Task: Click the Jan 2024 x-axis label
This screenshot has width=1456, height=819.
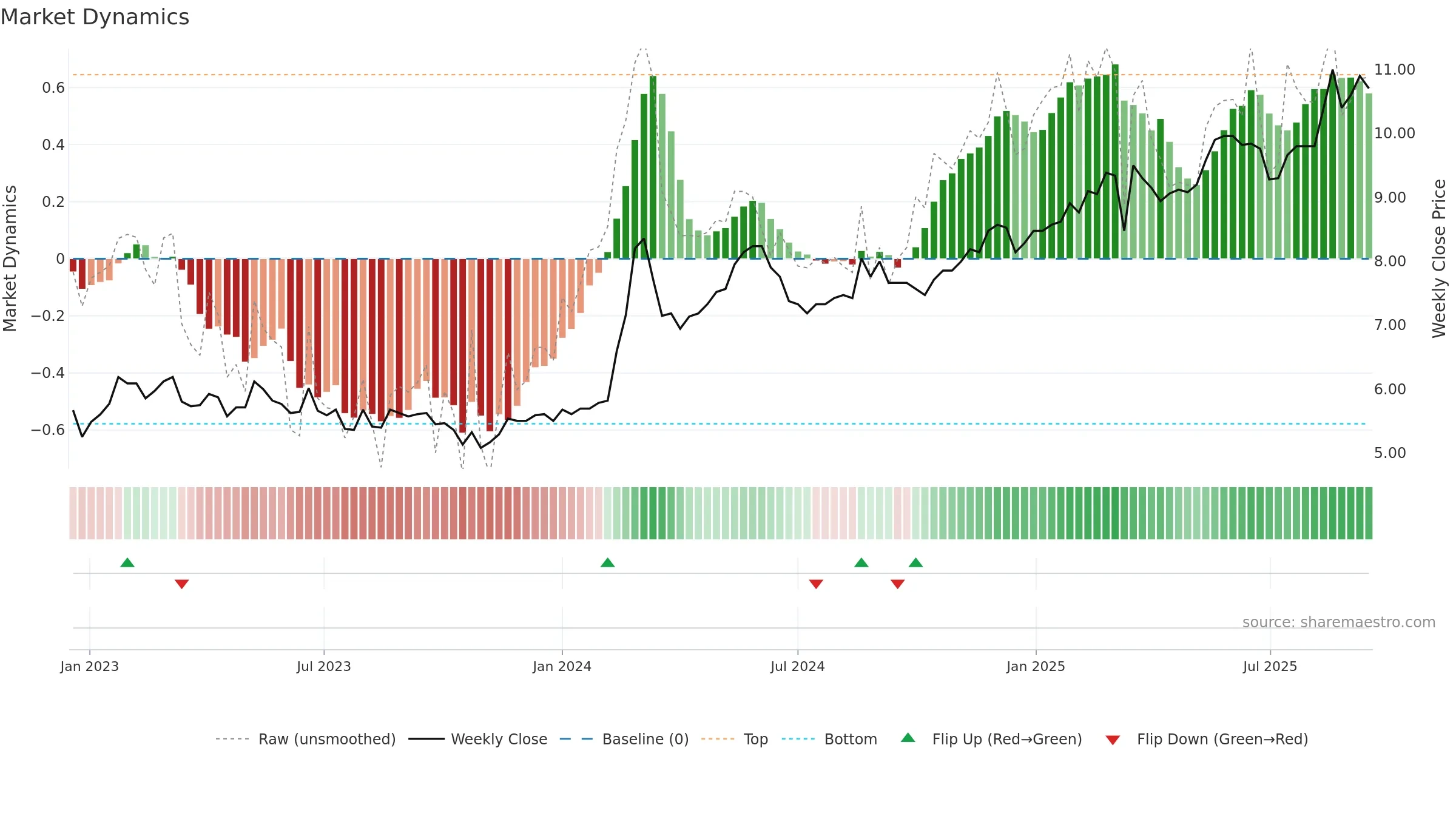Action: (x=562, y=667)
